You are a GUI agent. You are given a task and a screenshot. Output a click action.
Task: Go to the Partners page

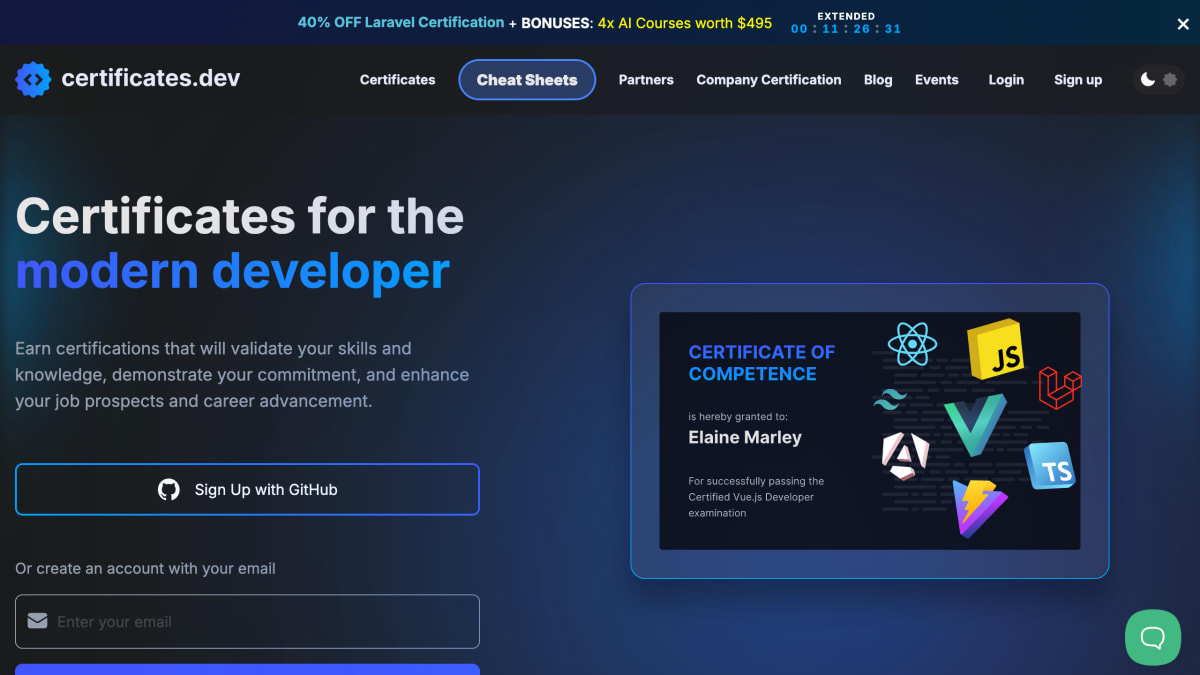646,80
